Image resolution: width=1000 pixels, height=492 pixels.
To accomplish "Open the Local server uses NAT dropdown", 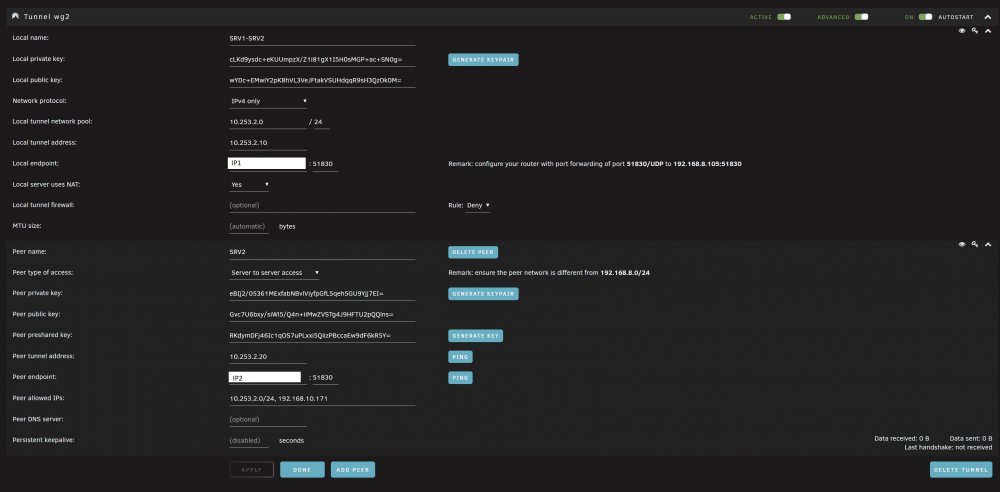I will (249, 184).
